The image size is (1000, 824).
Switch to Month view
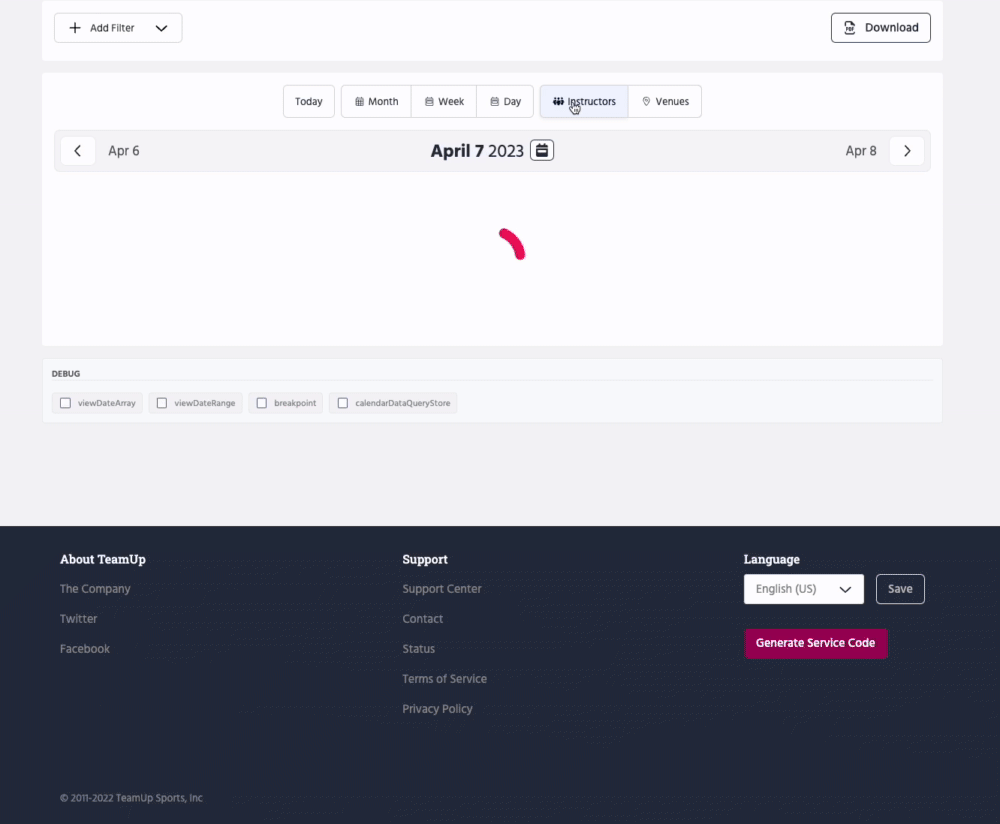[x=376, y=102]
